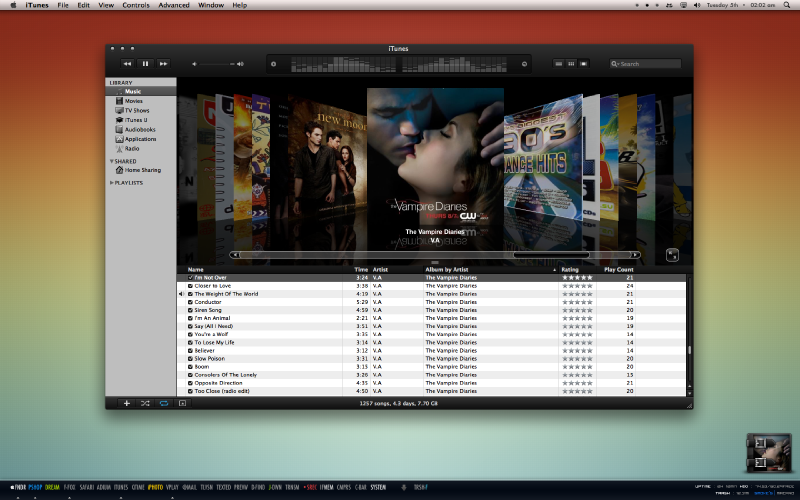Open Spotlight search in menu bar
The width and height of the screenshot is (800, 500).
787,5
